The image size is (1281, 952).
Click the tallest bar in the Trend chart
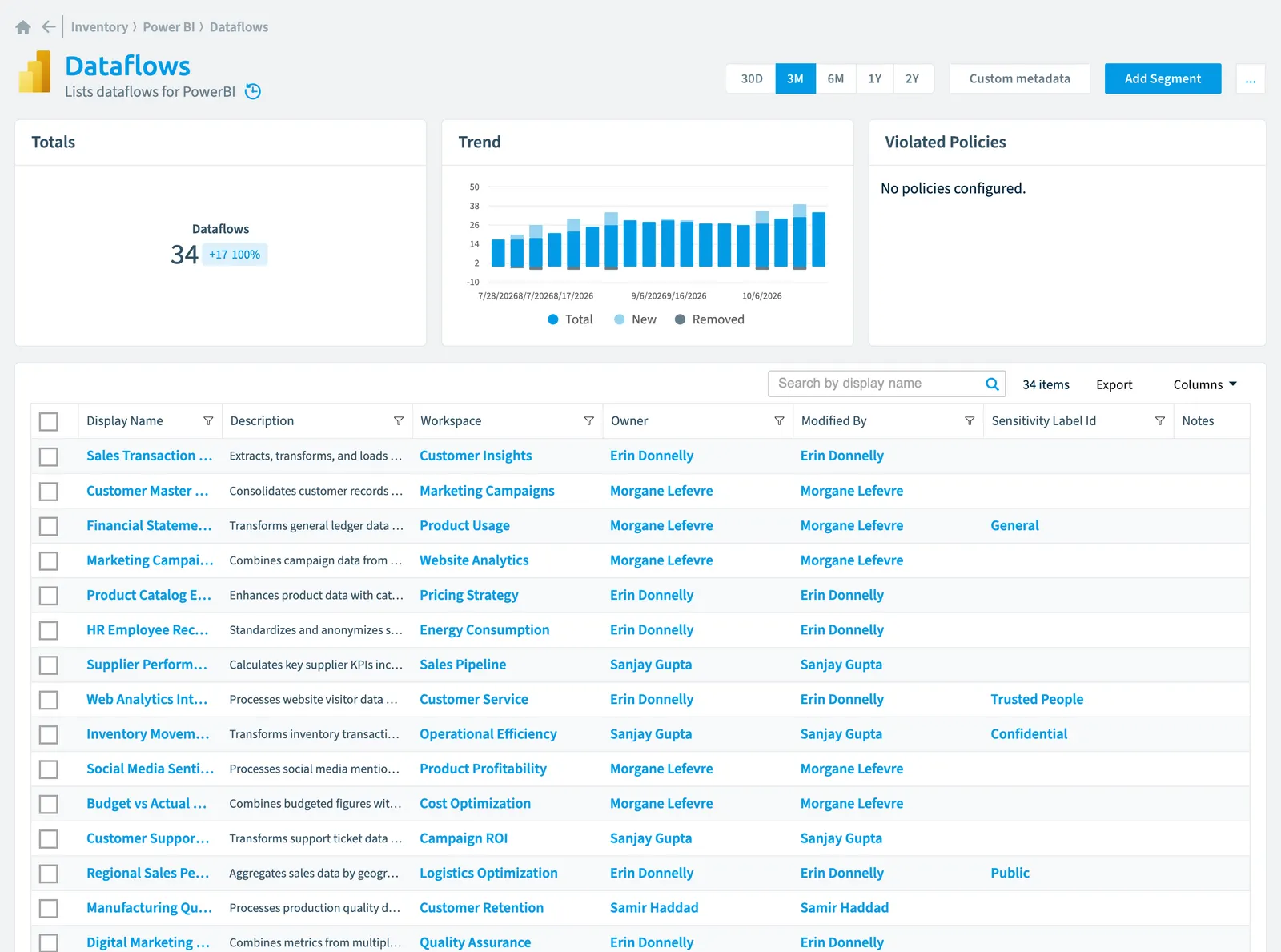(800, 237)
